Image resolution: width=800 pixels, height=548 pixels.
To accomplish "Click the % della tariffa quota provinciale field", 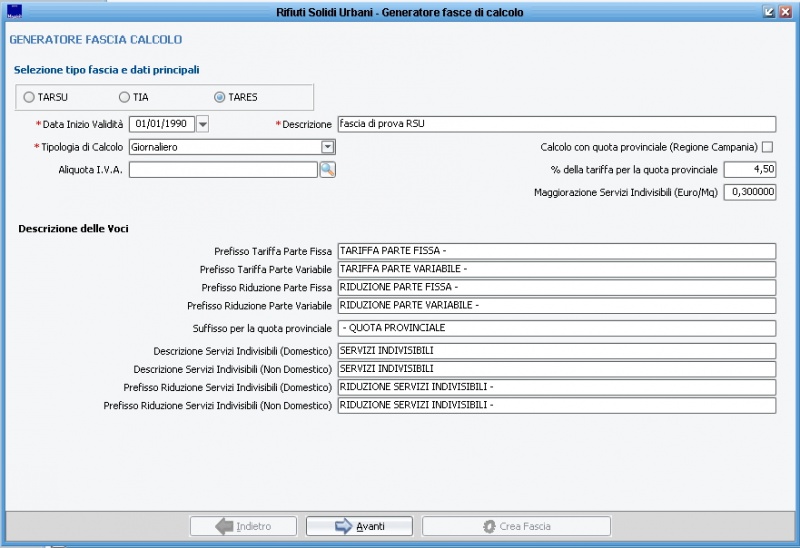I will (x=750, y=169).
